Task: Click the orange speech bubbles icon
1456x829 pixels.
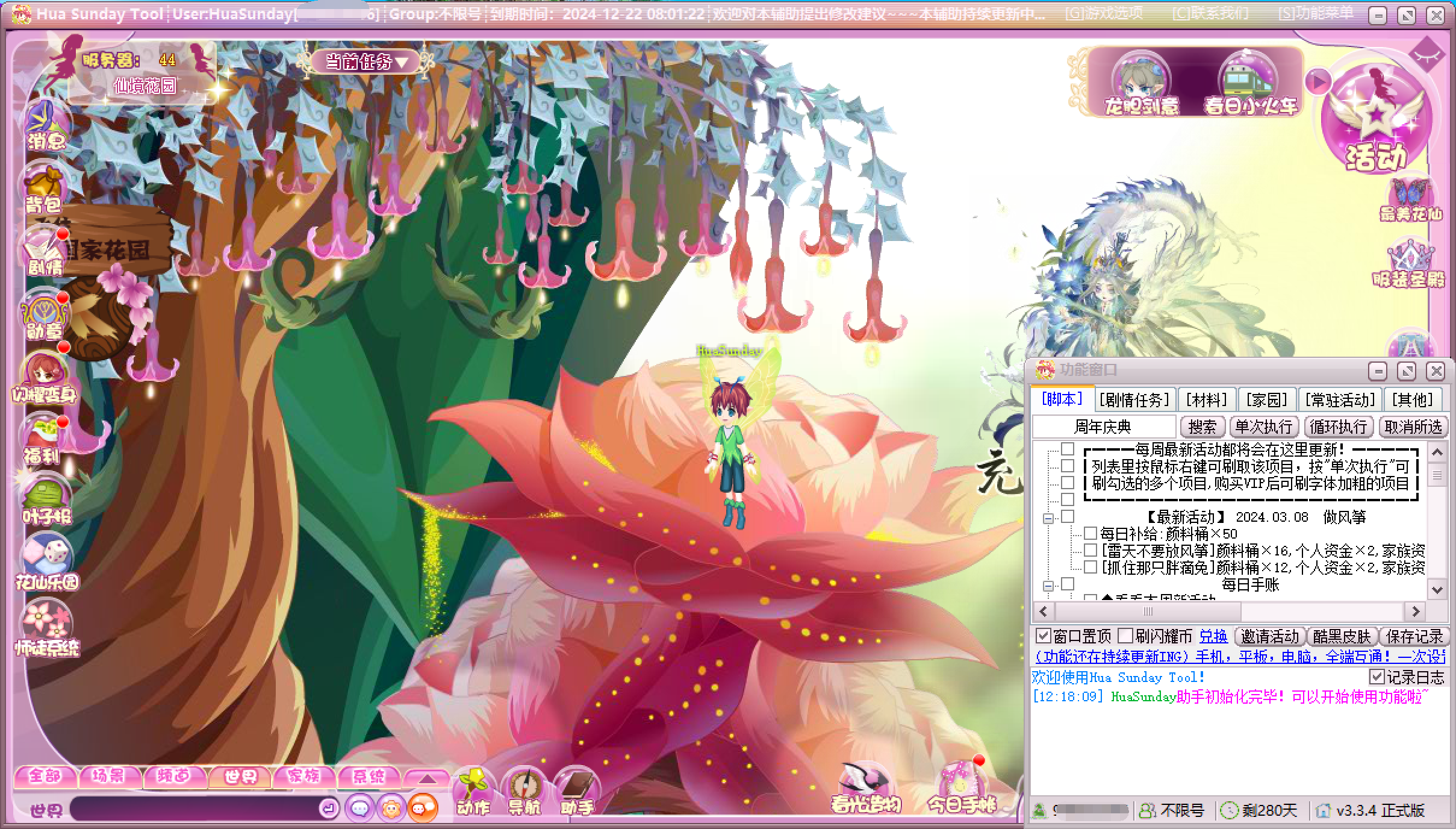Action: 423,808
